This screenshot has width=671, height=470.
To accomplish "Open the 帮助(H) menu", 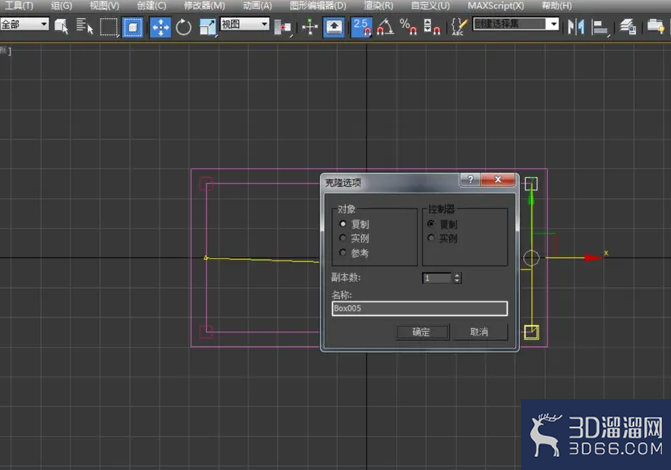I will pos(557,6).
